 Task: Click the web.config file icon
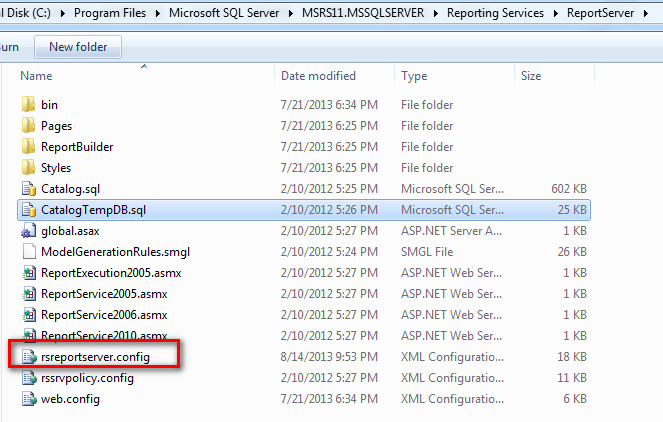click(29, 399)
